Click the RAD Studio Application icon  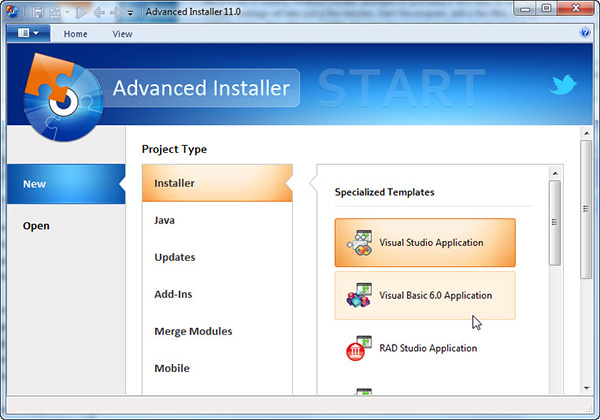coord(358,348)
